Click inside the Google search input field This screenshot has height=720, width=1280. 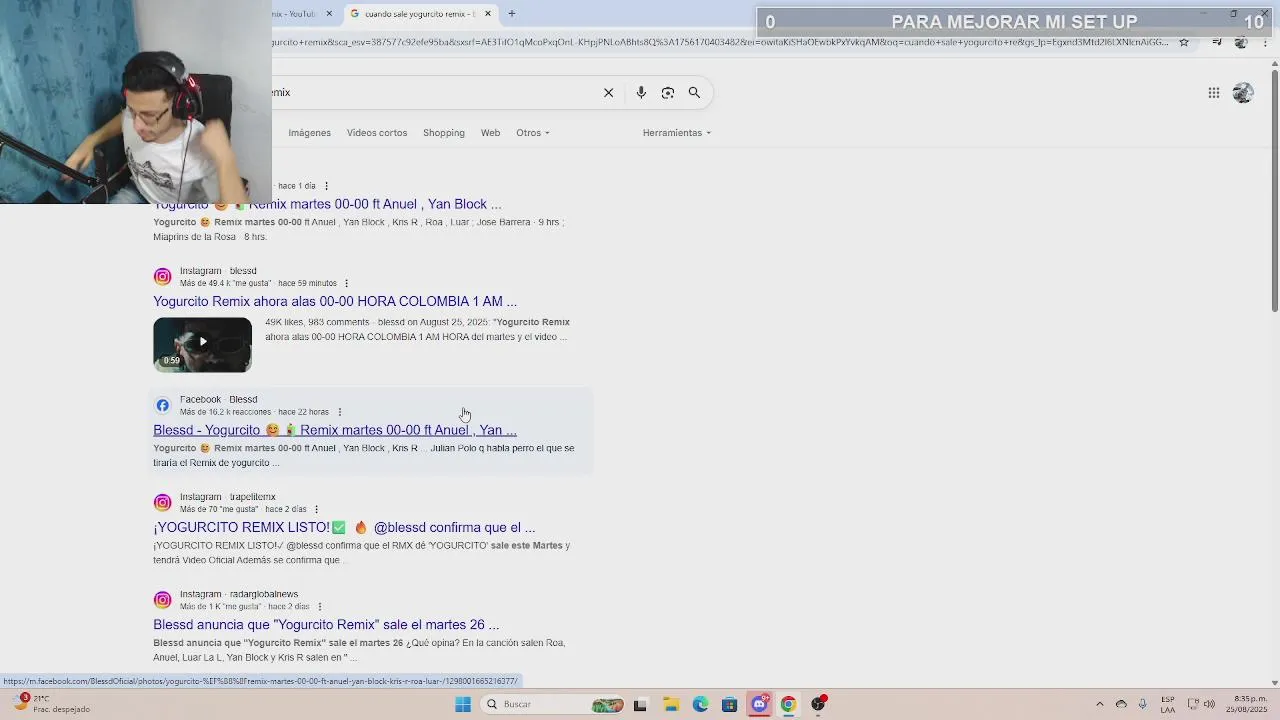[430, 93]
